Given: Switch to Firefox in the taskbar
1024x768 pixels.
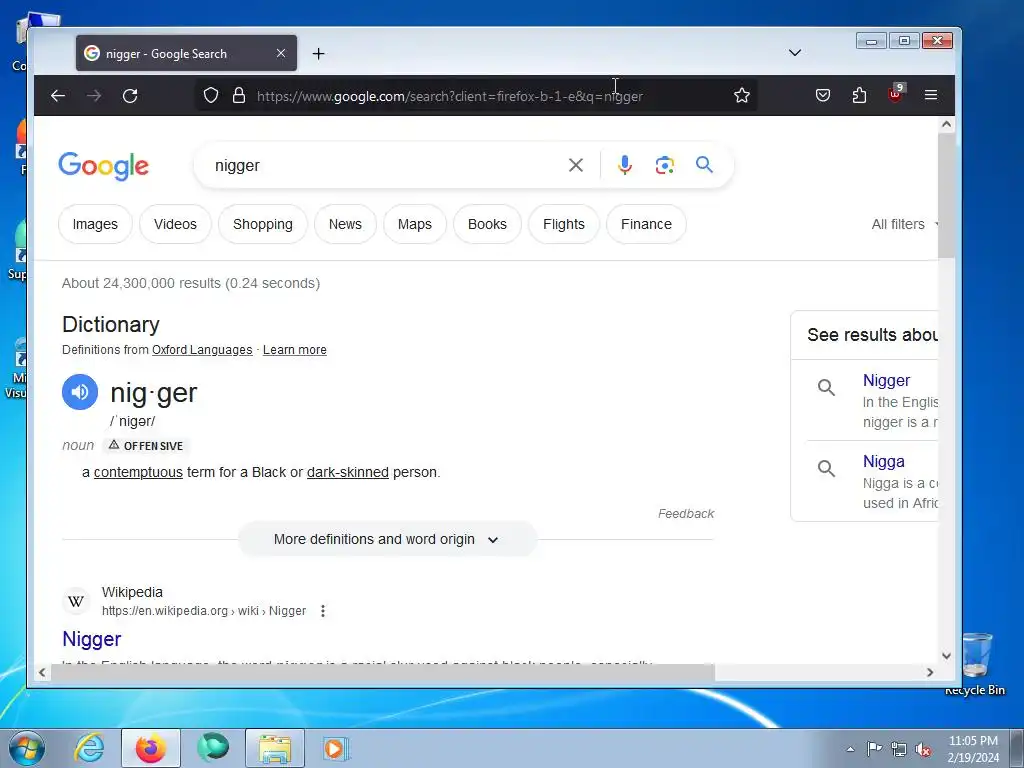Looking at the screenshot, I should 151,748.
